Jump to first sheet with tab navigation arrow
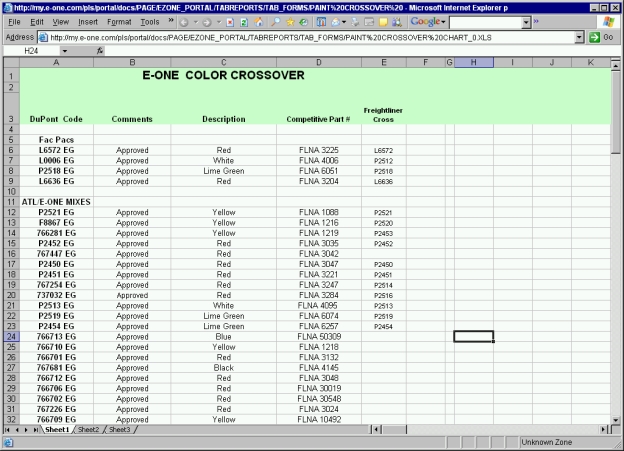This screenshot has height=451, width=624. point(7,430)
